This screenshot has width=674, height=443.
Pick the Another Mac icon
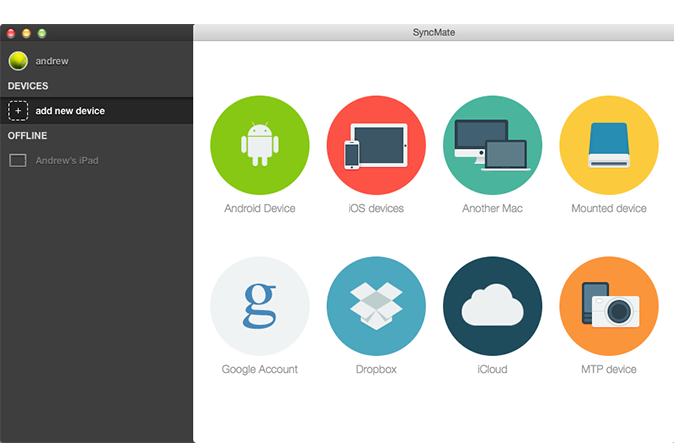tap(493, 145)
